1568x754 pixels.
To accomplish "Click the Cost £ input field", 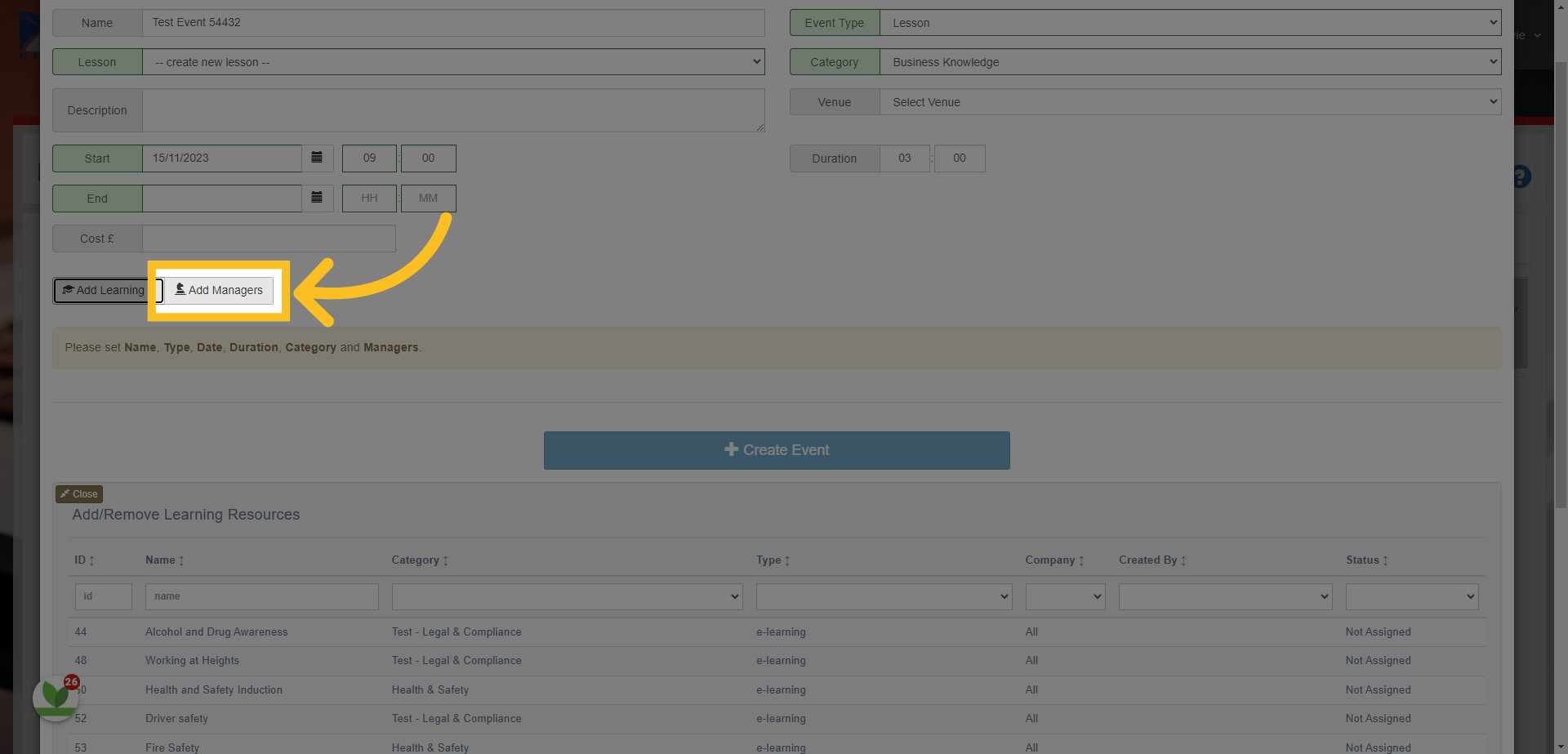I will [269, 239].
